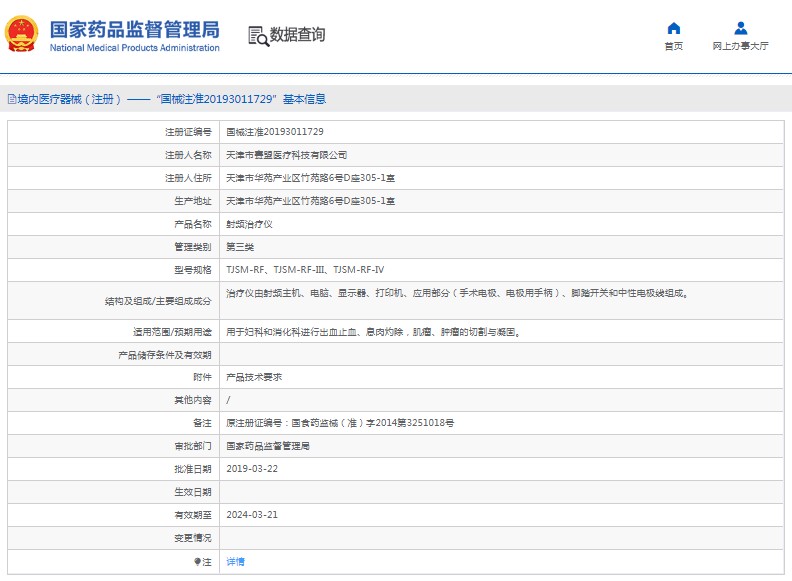This screenshot has height=581, width=792.
Task: Click the 数据查询 heading text
Action: click(x=297, y=35)
